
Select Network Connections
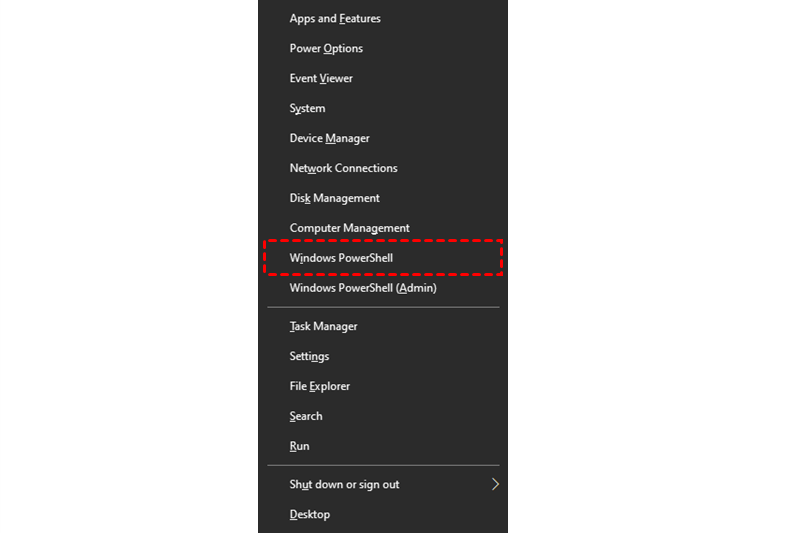tap(343, 169)
